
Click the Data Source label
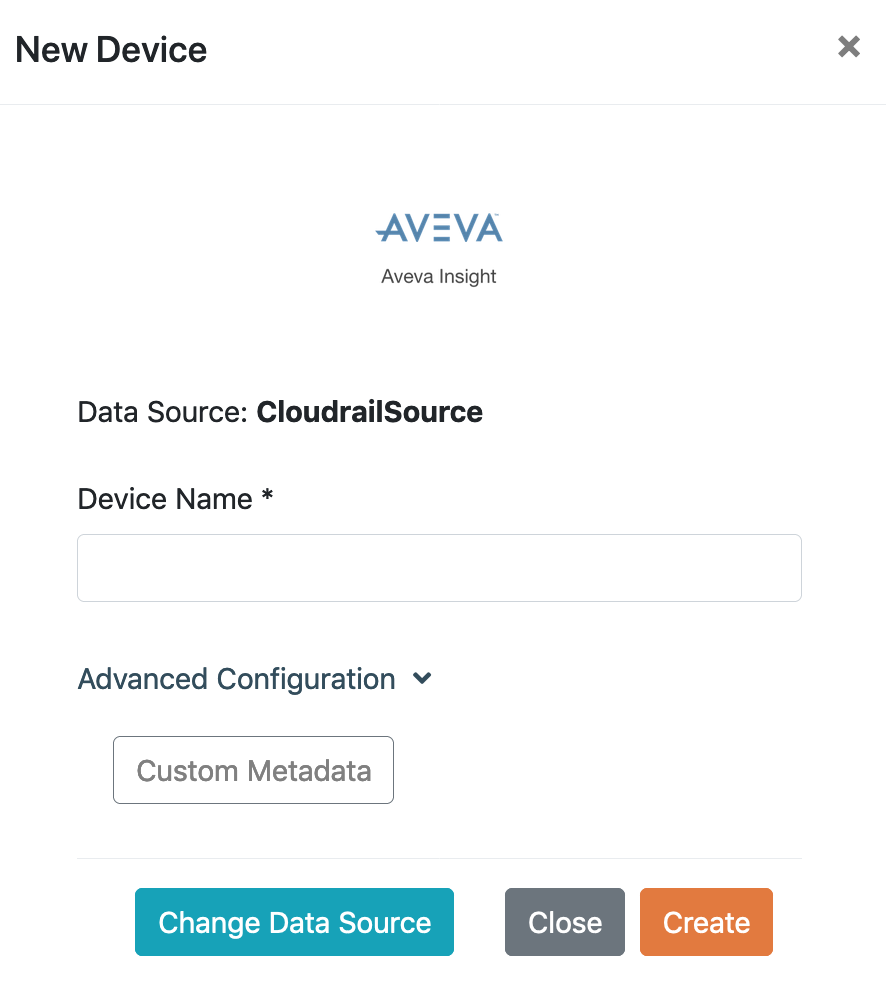[x=163, y=412]
